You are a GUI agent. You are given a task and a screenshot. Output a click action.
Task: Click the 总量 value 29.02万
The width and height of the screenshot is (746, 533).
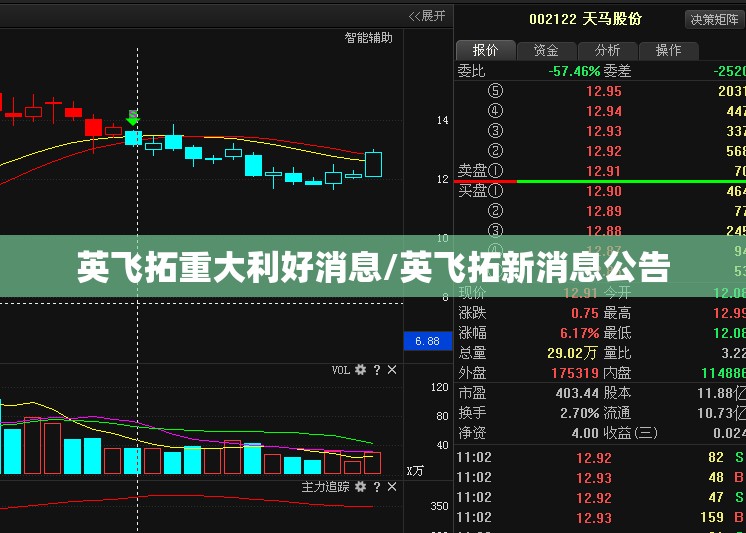tap(572, 353)
